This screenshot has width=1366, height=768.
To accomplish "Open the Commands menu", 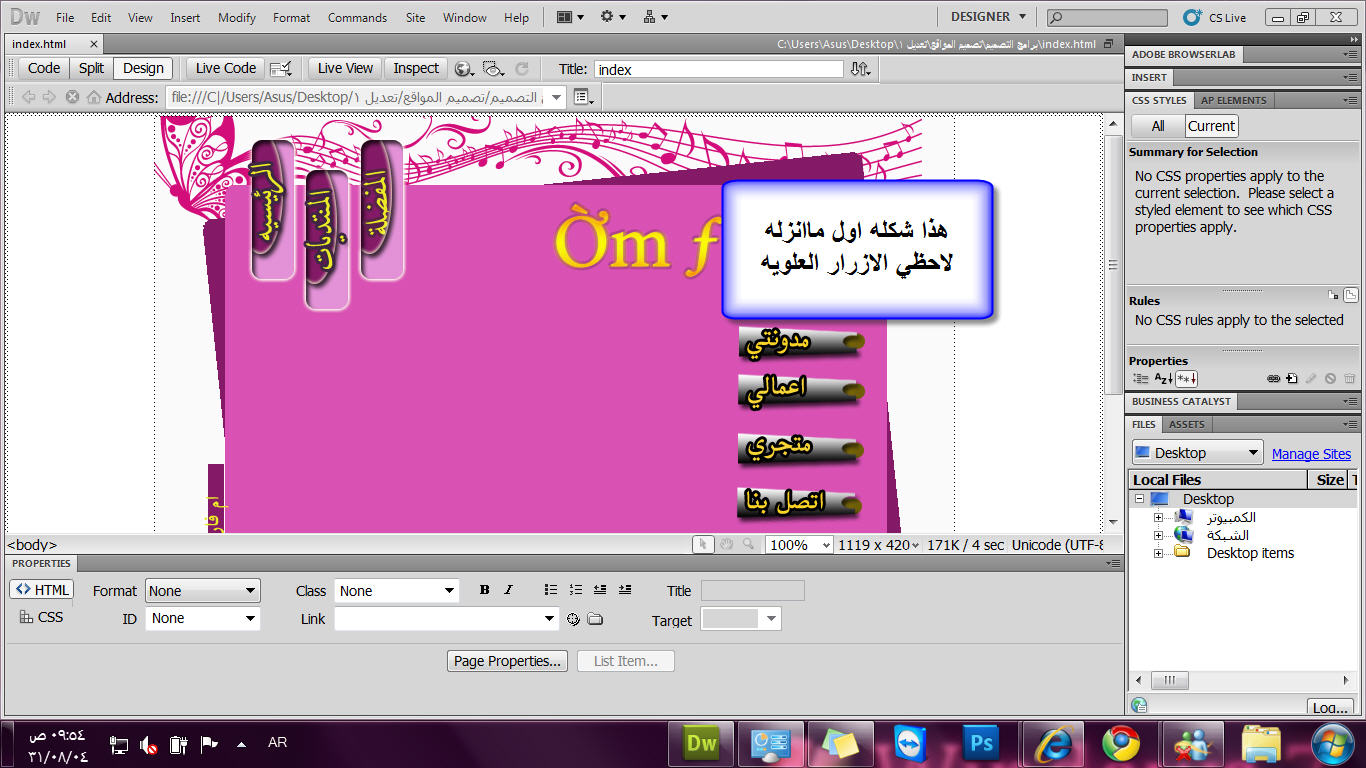I will pos(357,17).
